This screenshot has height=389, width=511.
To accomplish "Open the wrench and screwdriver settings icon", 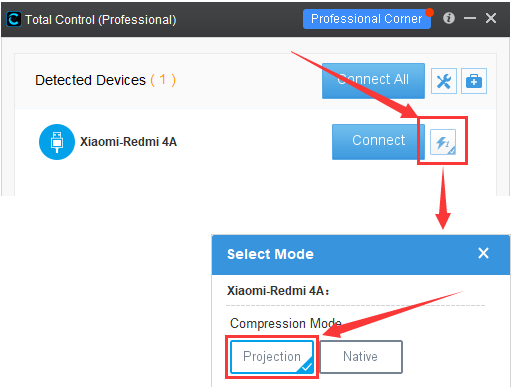I will tap(444, 81).
